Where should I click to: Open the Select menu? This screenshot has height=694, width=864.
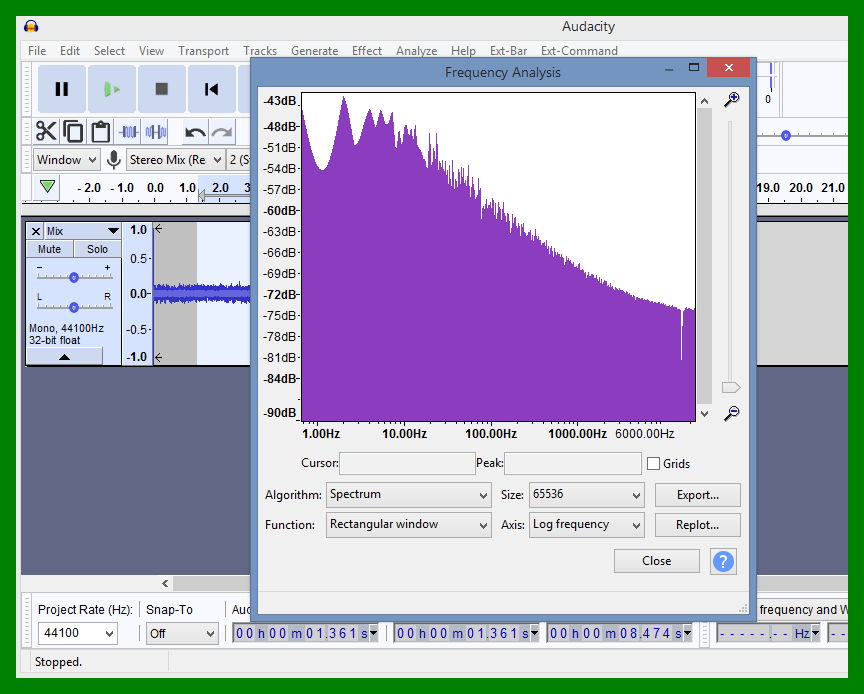pyautogui.click(x=109, y=51)
